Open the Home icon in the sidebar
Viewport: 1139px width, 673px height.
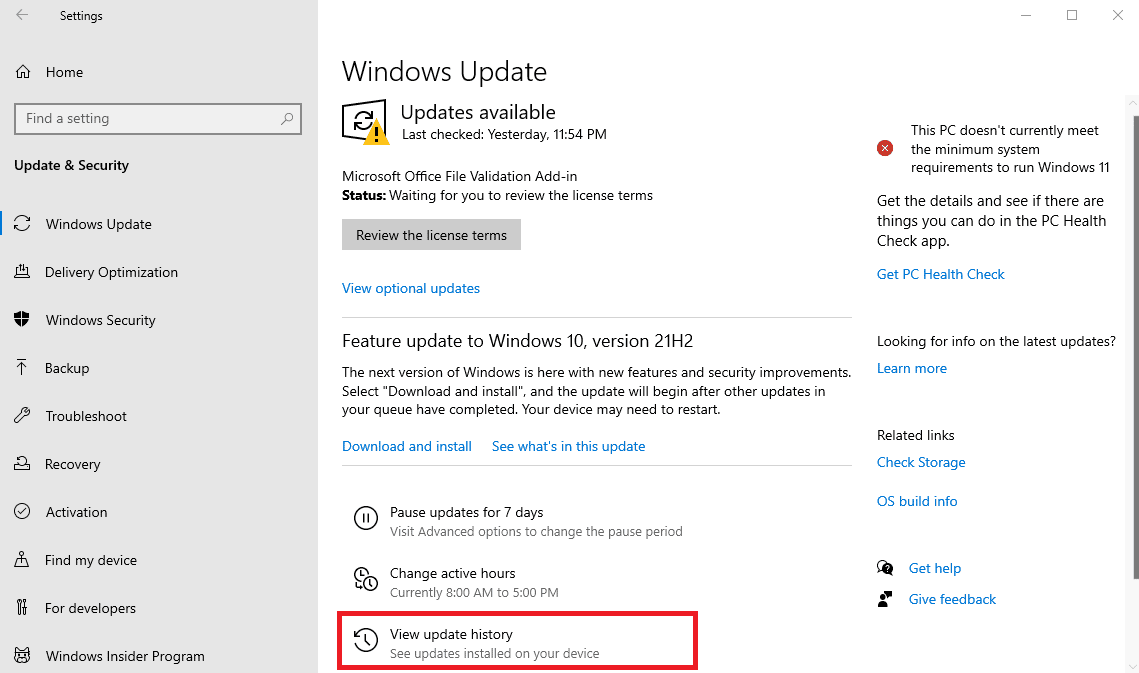point(22,71)
